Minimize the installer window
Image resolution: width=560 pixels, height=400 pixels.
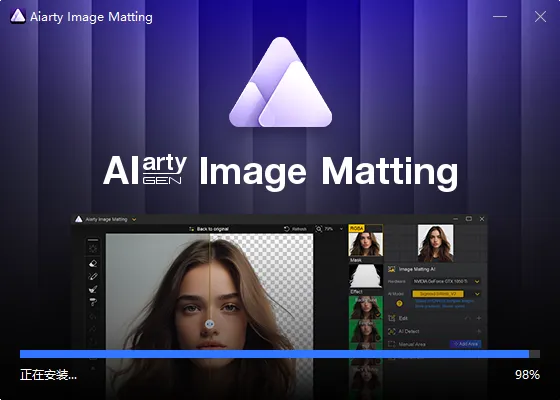(500, 16)
